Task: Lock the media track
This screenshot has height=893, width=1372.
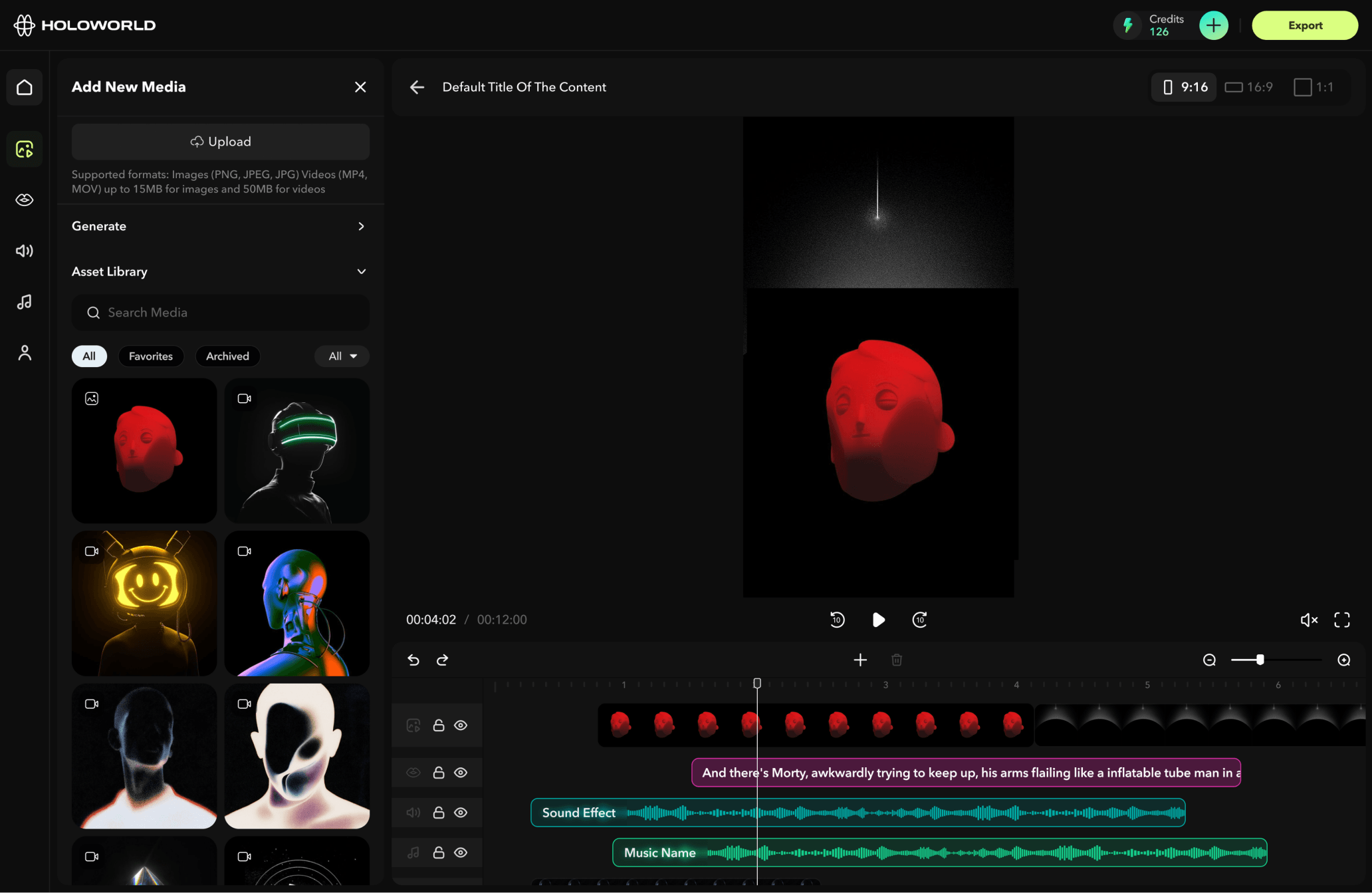Action: [439, 725]
